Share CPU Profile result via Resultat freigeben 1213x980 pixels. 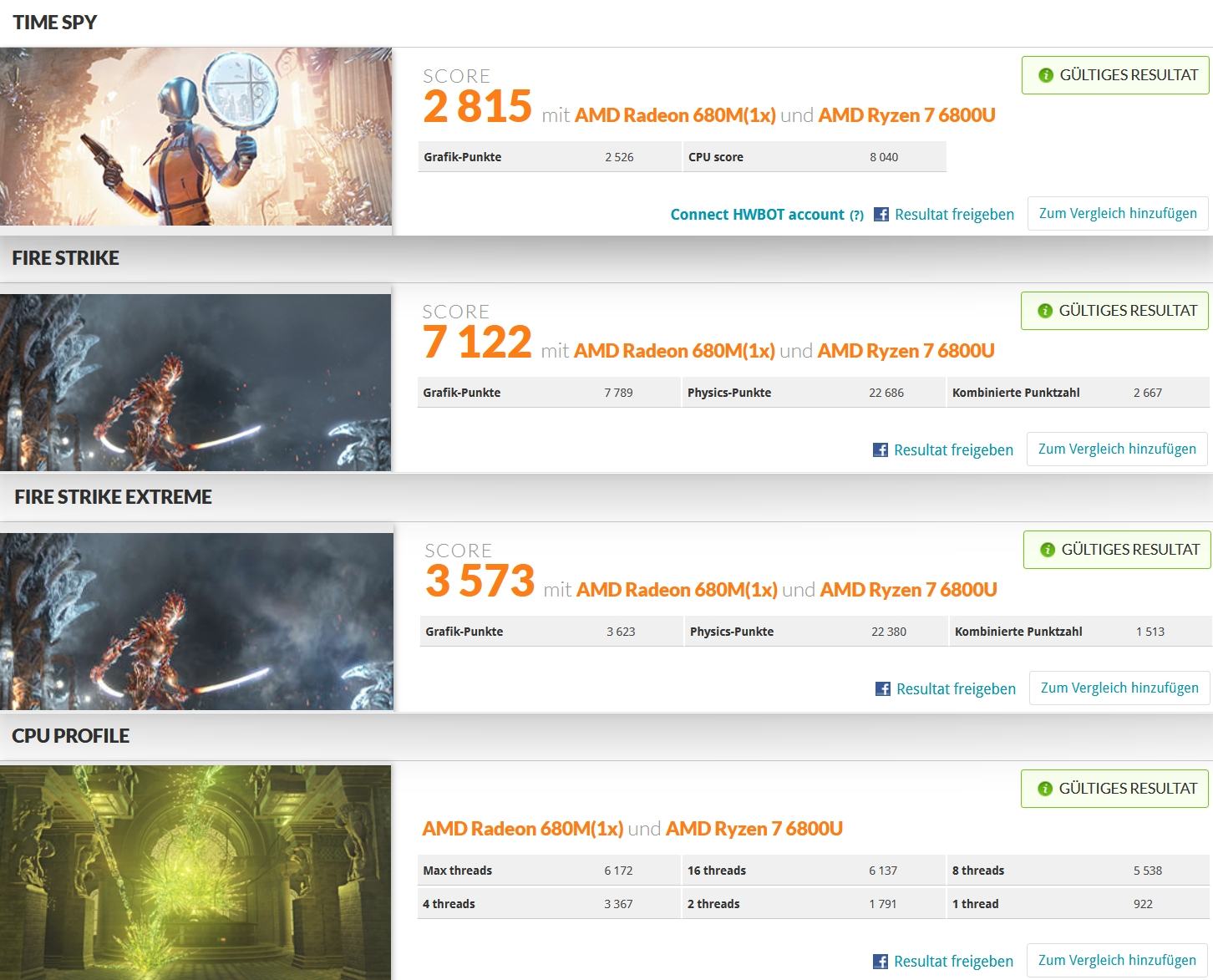[x=953, y=962]
